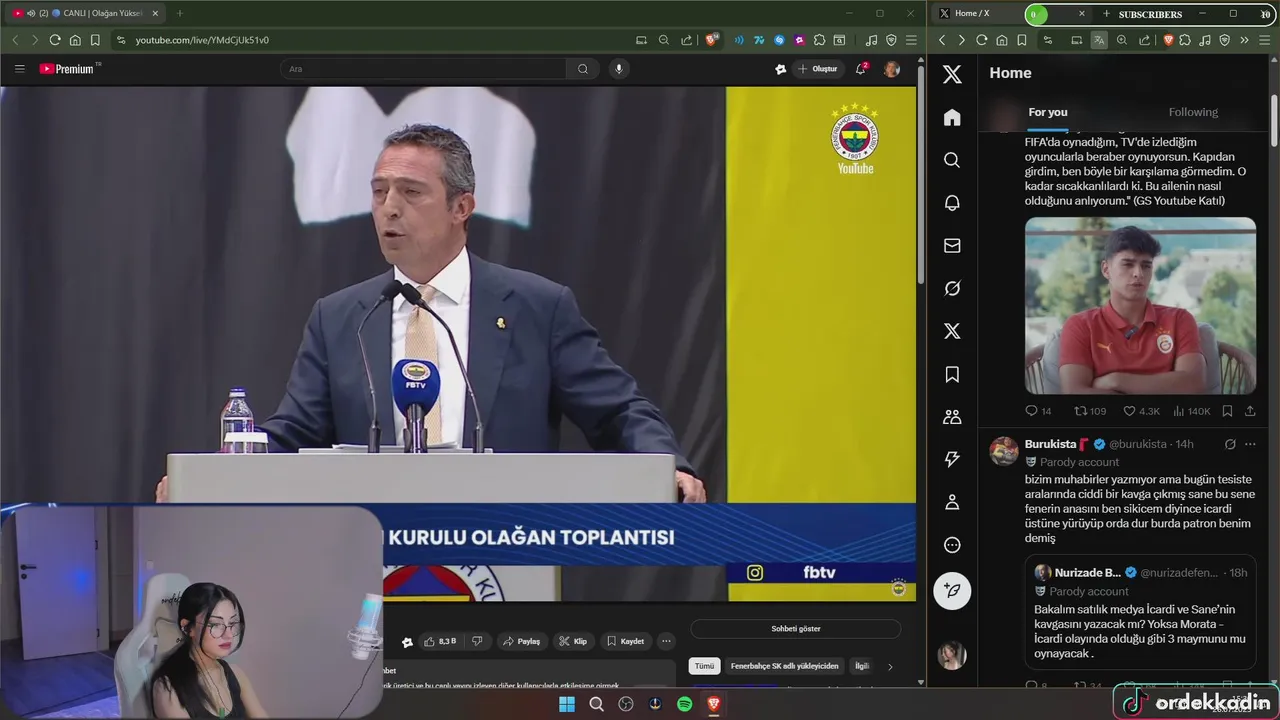Screen dimensions: 1280x720
Task: Open more options on Burukista tweet
Action: [1250, 444]
